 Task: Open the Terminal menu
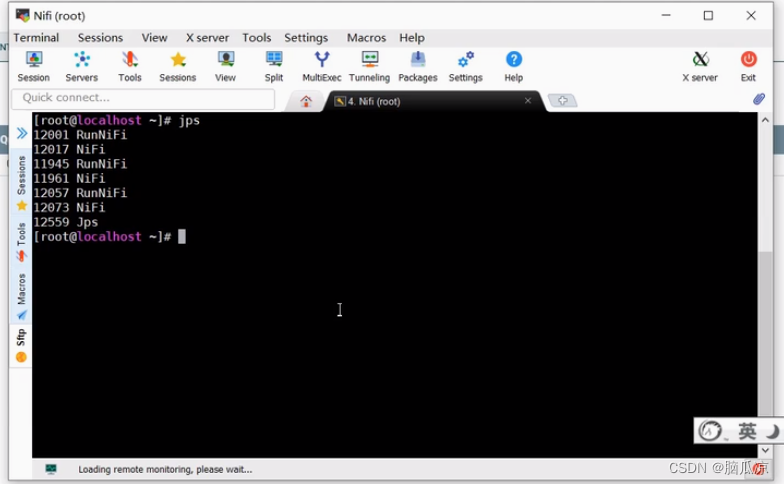tap(36, 38)
